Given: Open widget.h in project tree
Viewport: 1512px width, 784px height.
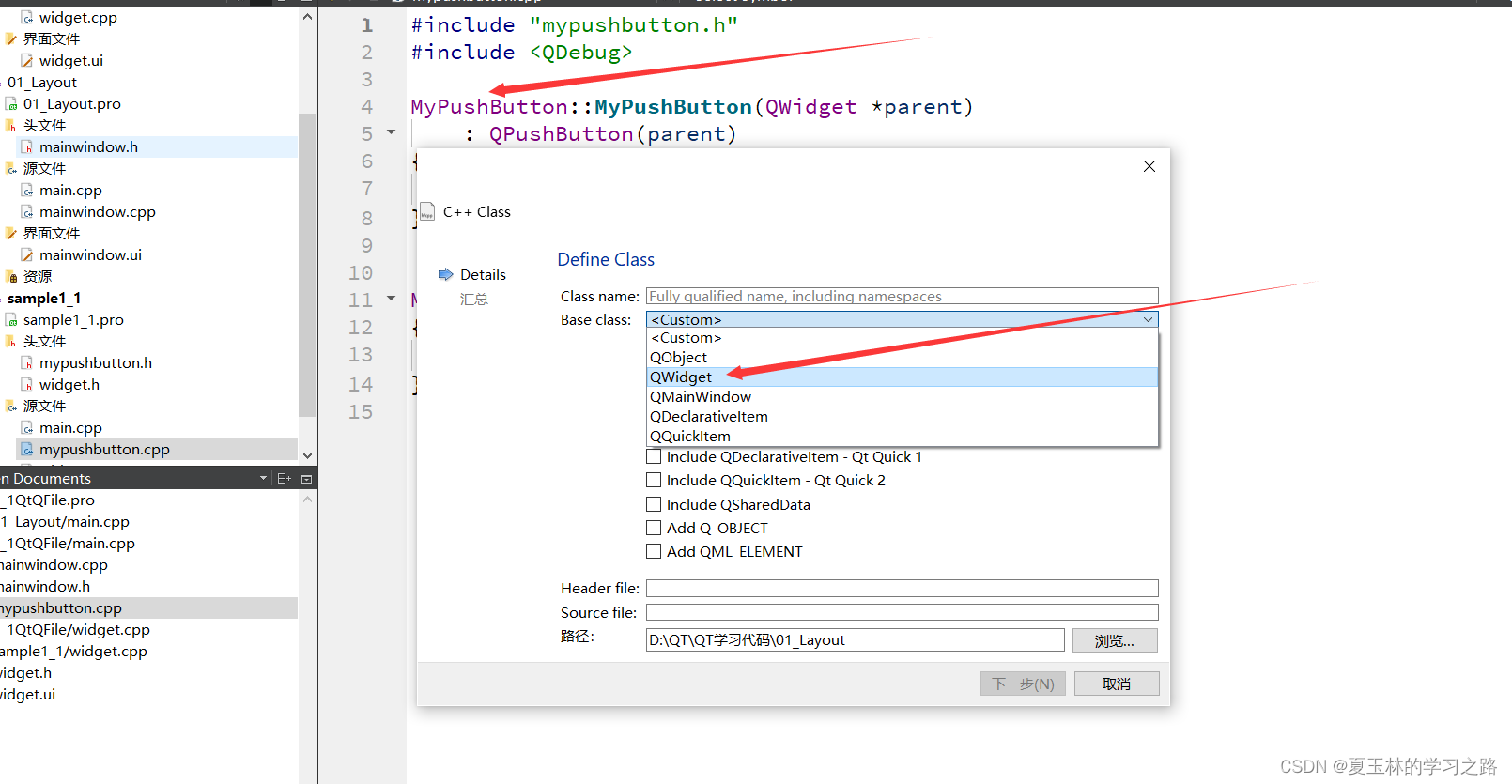Looking at the screenshot, I should click(x=69, y=385).
